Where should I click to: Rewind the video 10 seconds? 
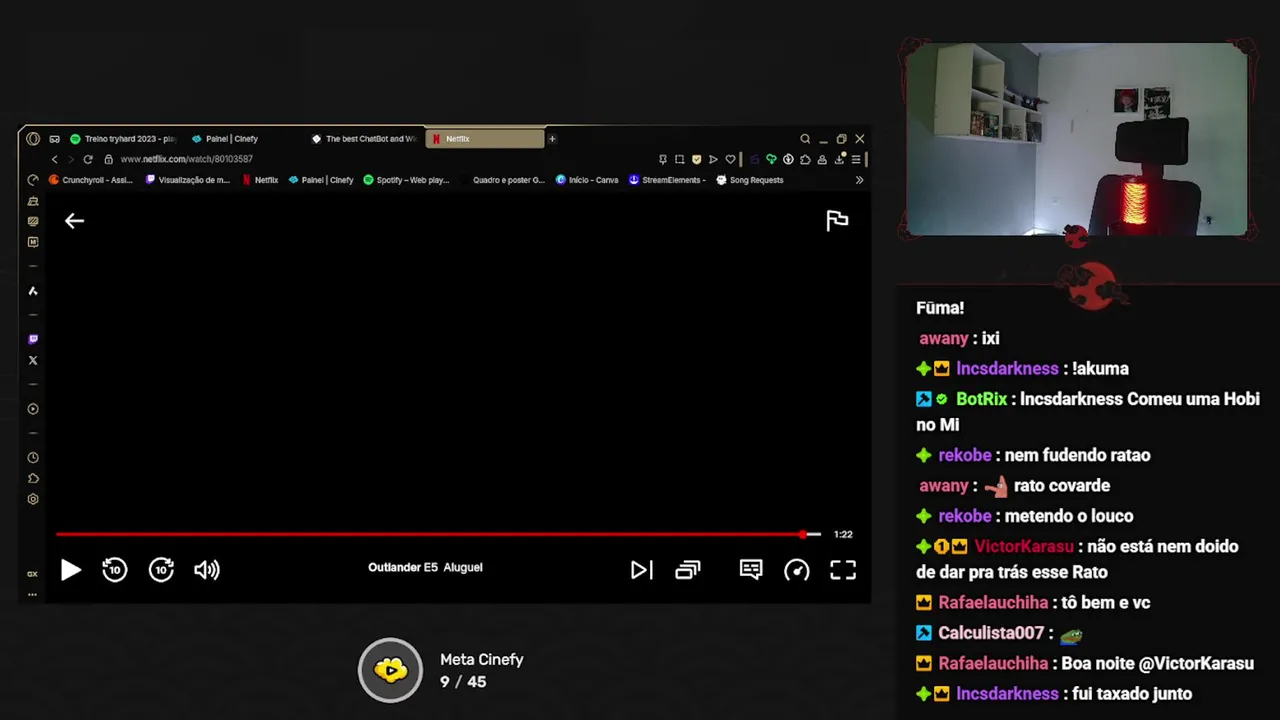[115, 570]
